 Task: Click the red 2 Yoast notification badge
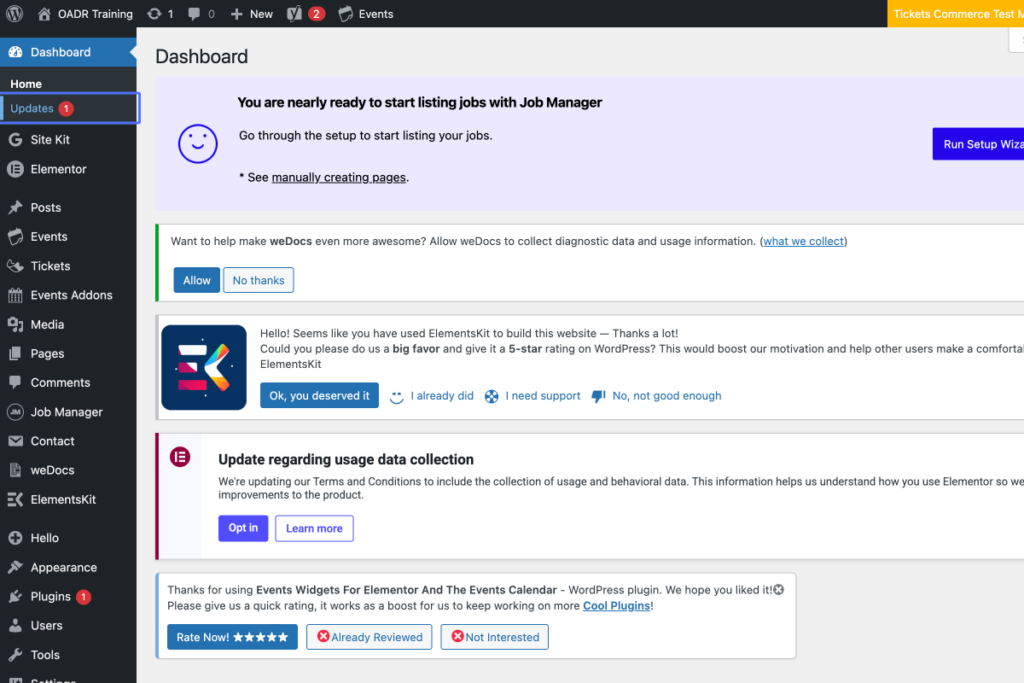(x=317, y=14)
